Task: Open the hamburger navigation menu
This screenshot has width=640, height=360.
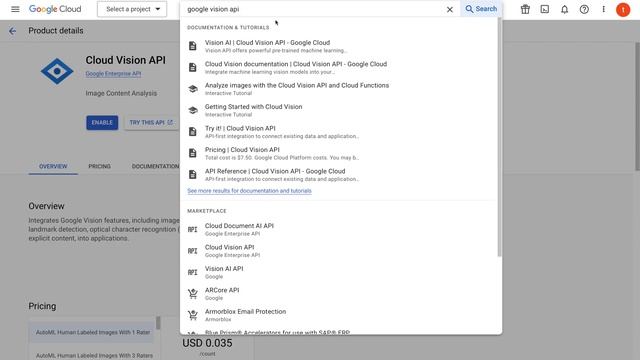Action: [15, 9]
